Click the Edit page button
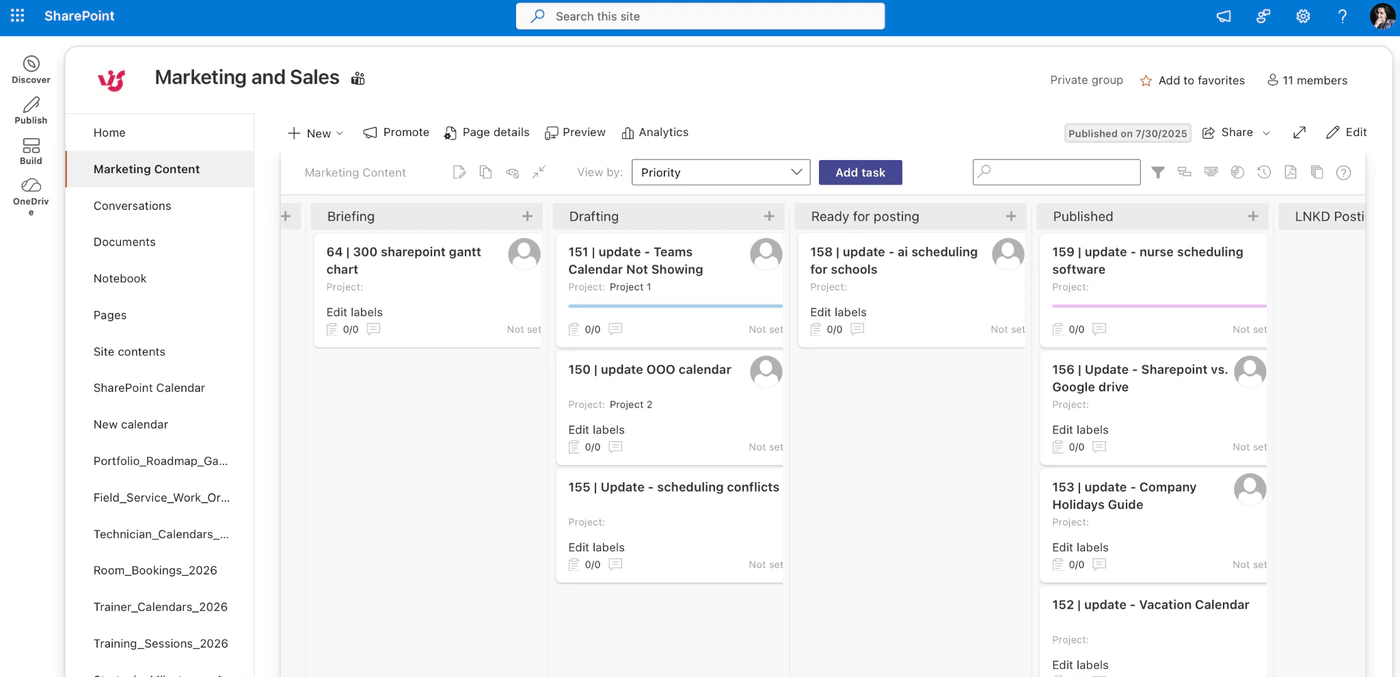 [1346, 132]
